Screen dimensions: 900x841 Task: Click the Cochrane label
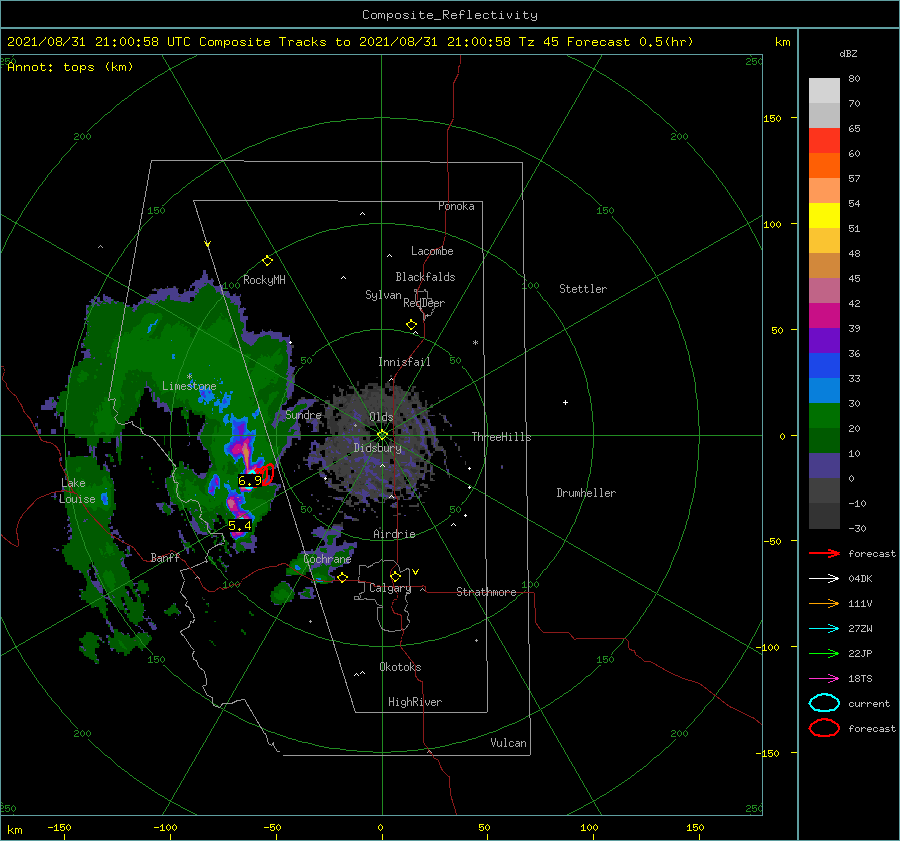327,559
